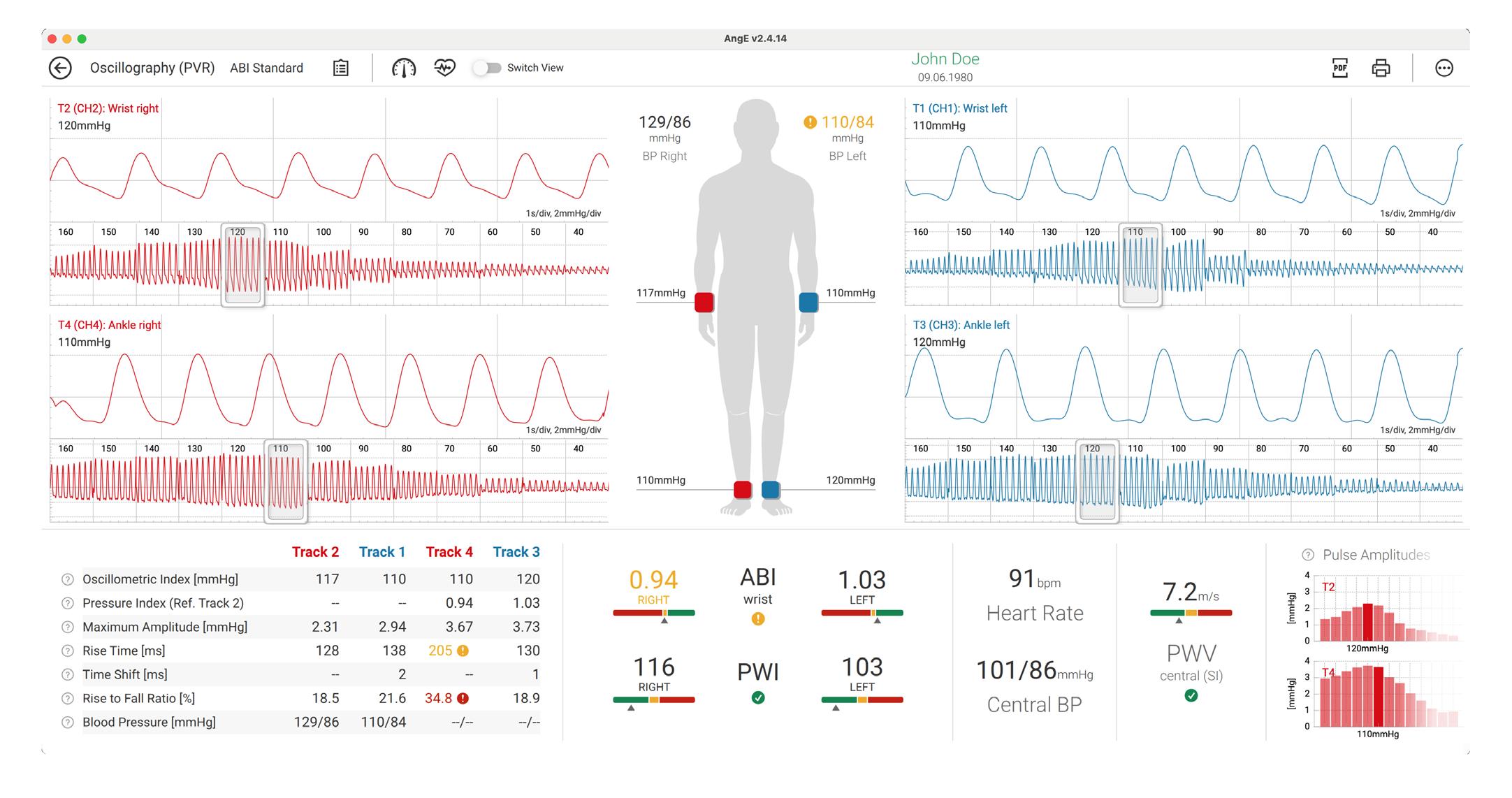Image resolution: width=1512 pixels, height=798 pixels.
Task: Click the BP Left 110/84 warning value
Action: coord(847,122)
